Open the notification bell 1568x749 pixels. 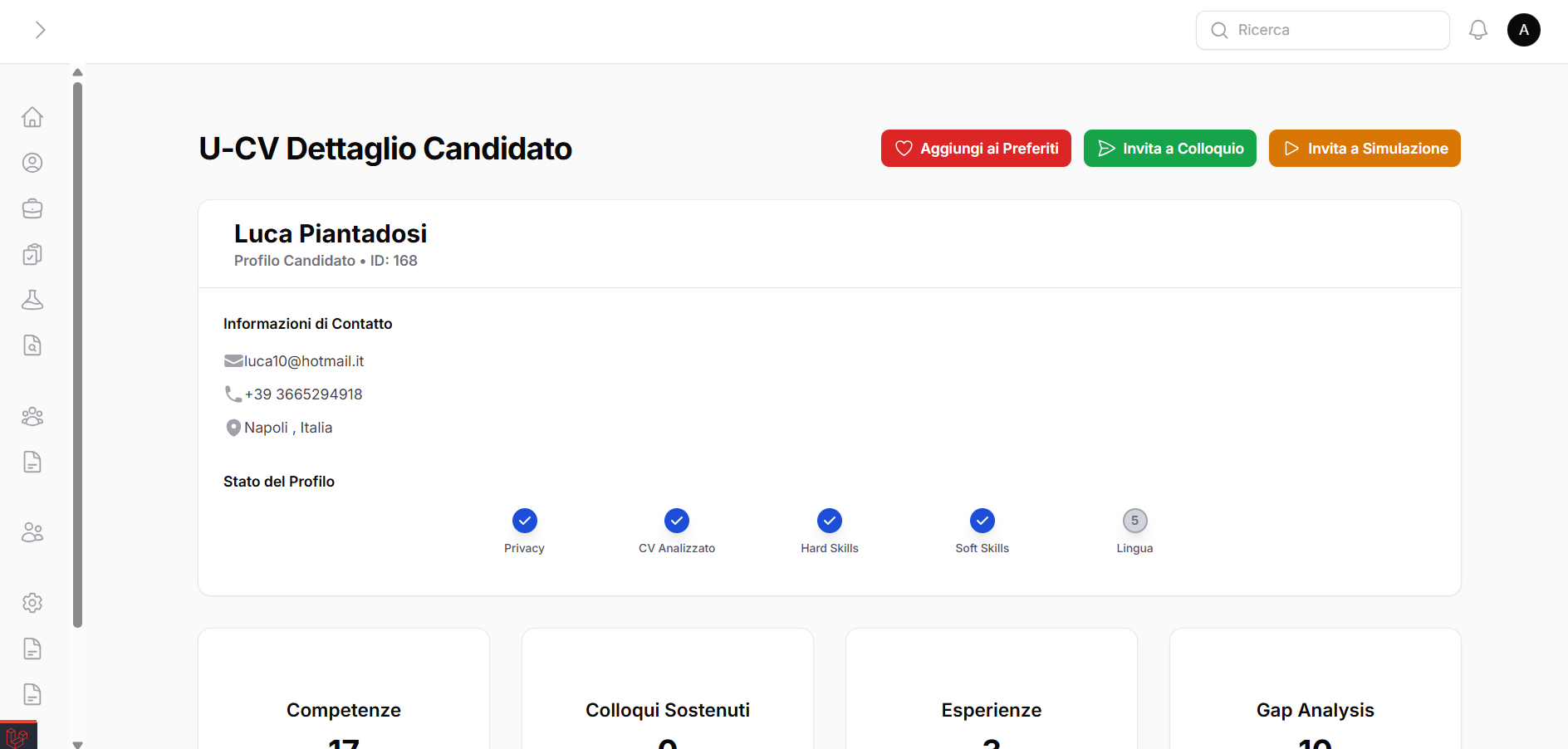point(1478,29)
